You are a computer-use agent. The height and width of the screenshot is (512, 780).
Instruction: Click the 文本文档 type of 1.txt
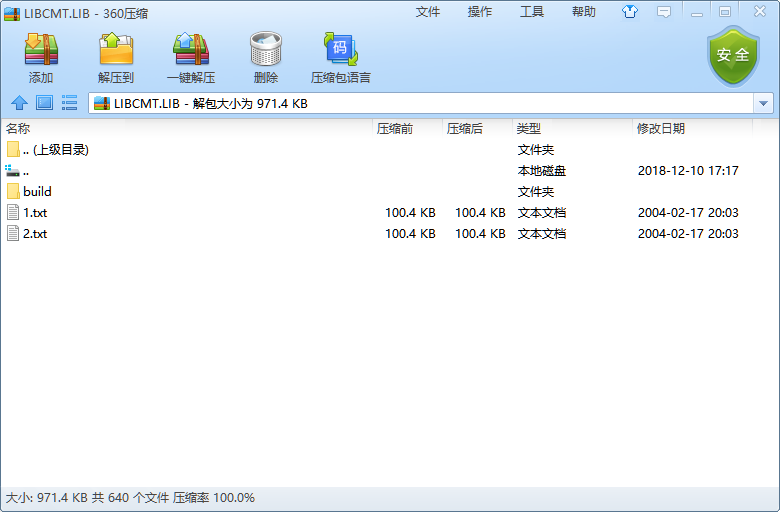542,213
